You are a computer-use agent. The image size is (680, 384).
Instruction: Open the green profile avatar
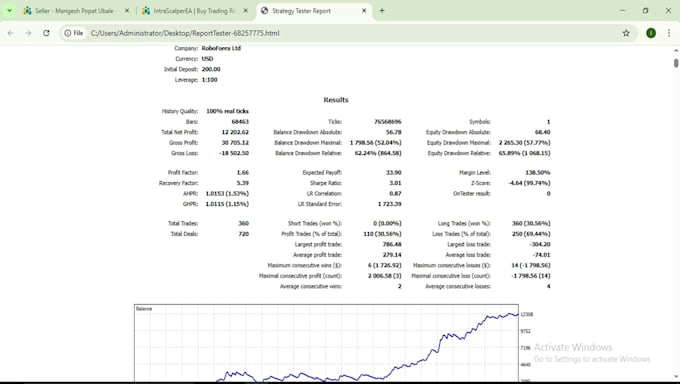(x=651, y=33)
